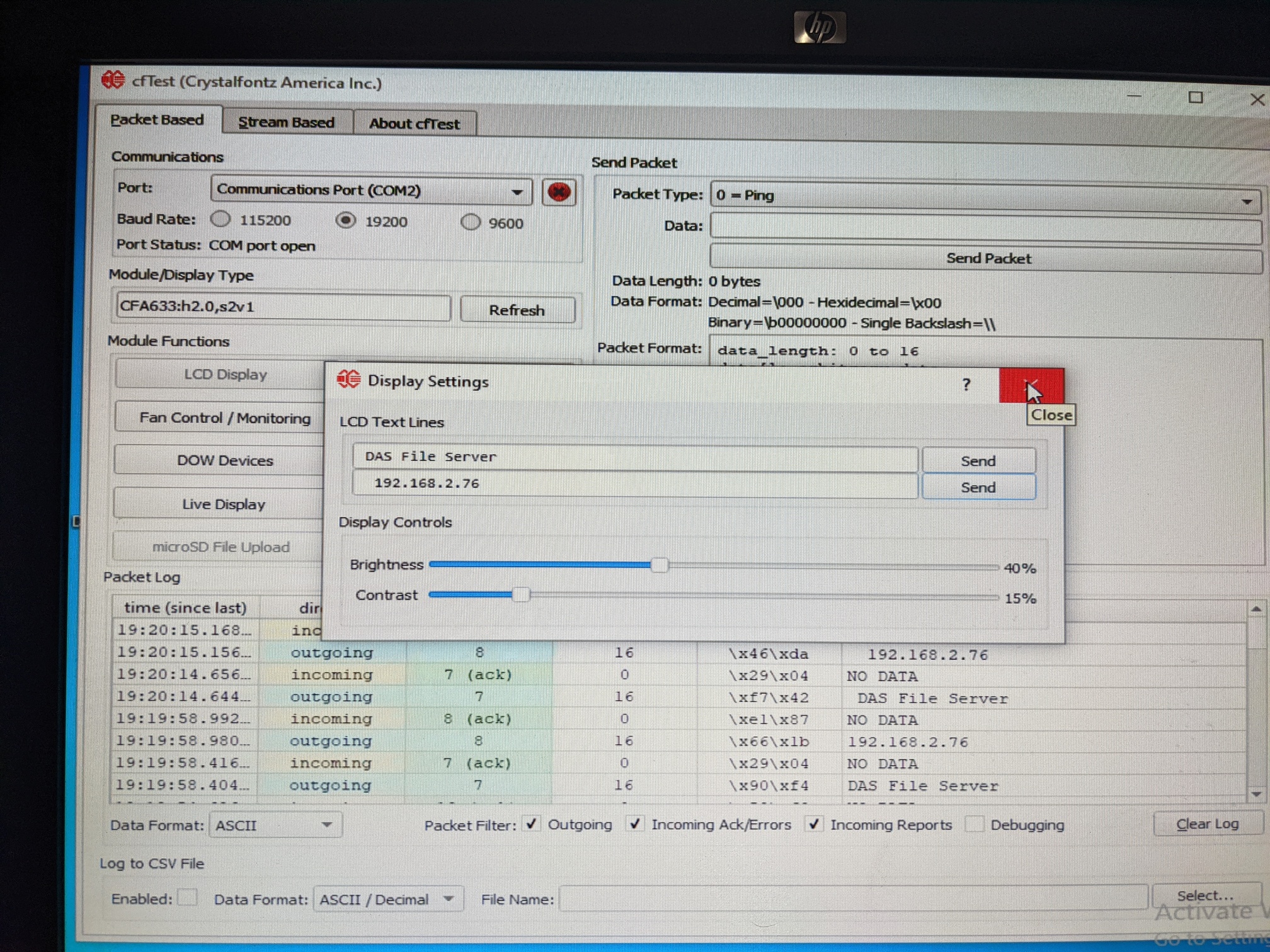
Task: Open the ASCII / Decimal CSV format dropdown
Action: [389, 899]
